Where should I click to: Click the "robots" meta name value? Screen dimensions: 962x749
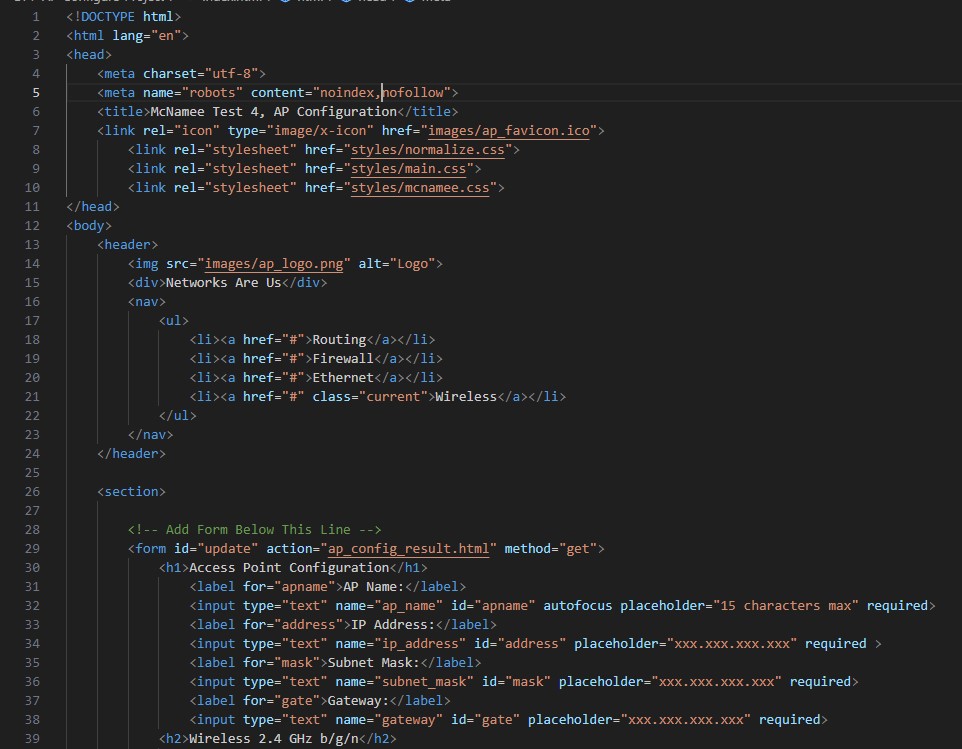coord(212,93)
